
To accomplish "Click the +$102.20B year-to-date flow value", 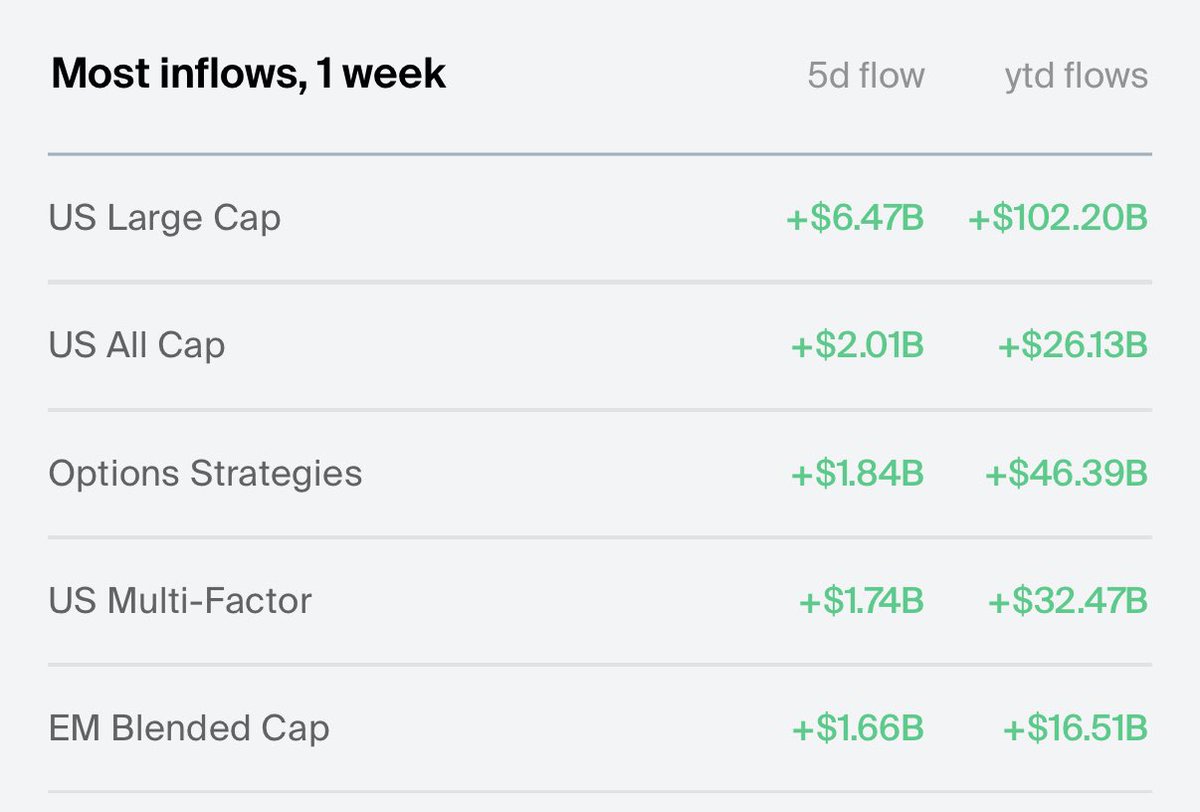I will coord(1058,218).
